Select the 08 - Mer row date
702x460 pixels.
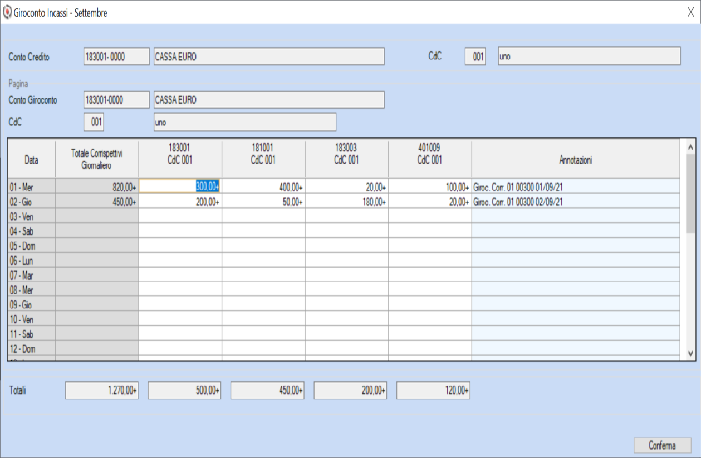31,290
